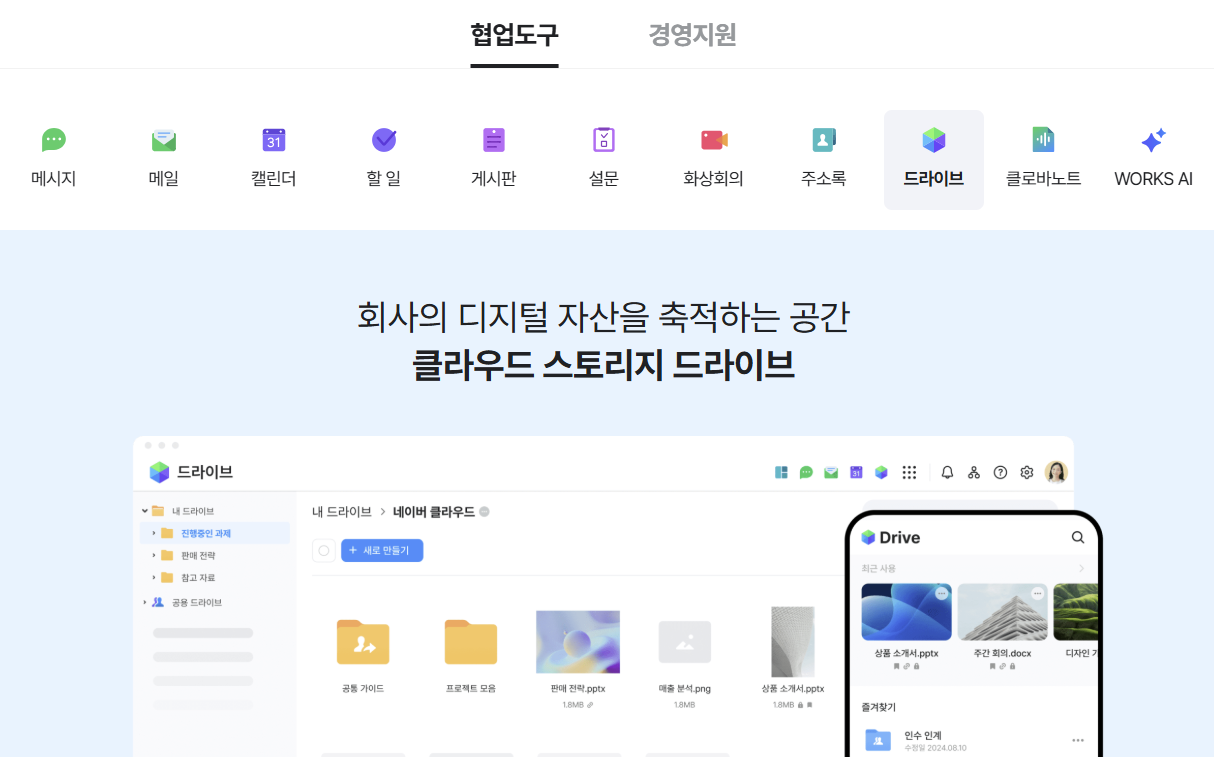Open the 판매 전략.pptx file thumbnail
The image size is (1214, 757).
coord(578,642)
